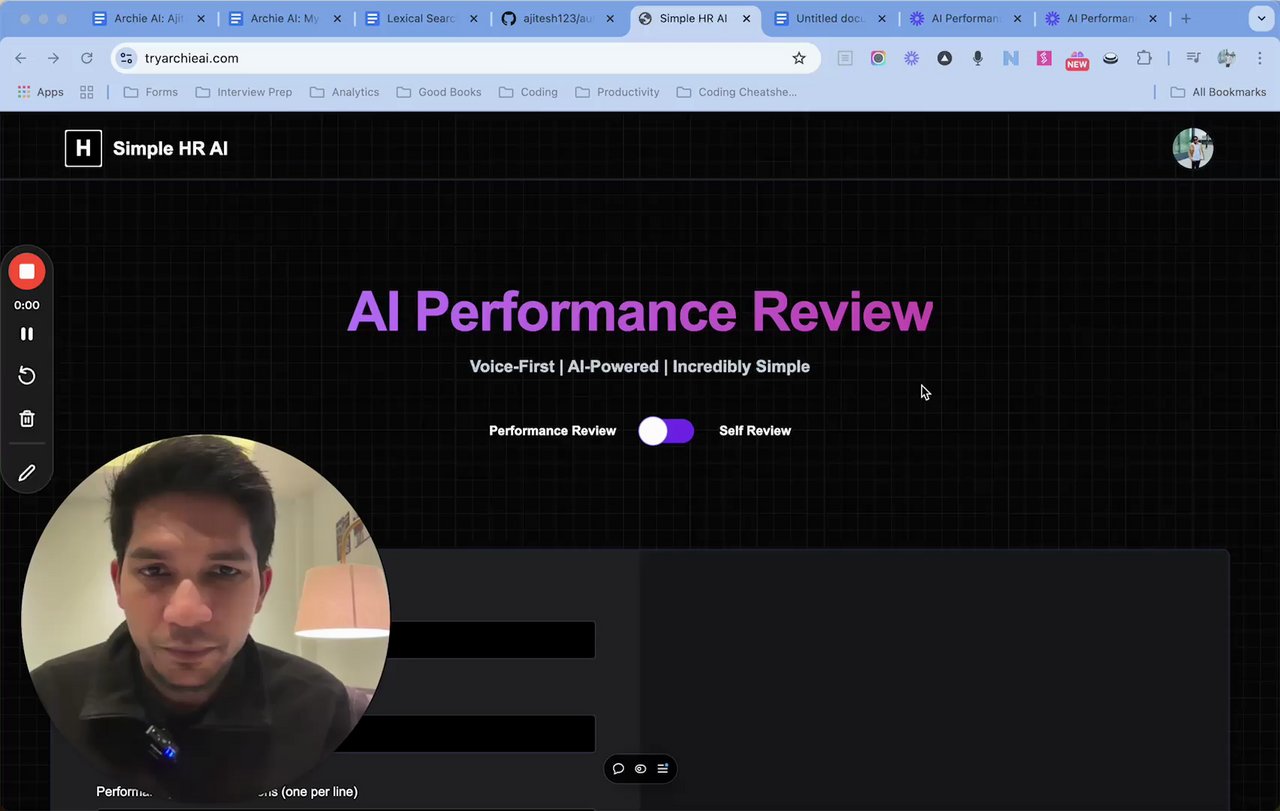Open the blue N extension icon
1280x811 pixels.
tap(1010, 58)
